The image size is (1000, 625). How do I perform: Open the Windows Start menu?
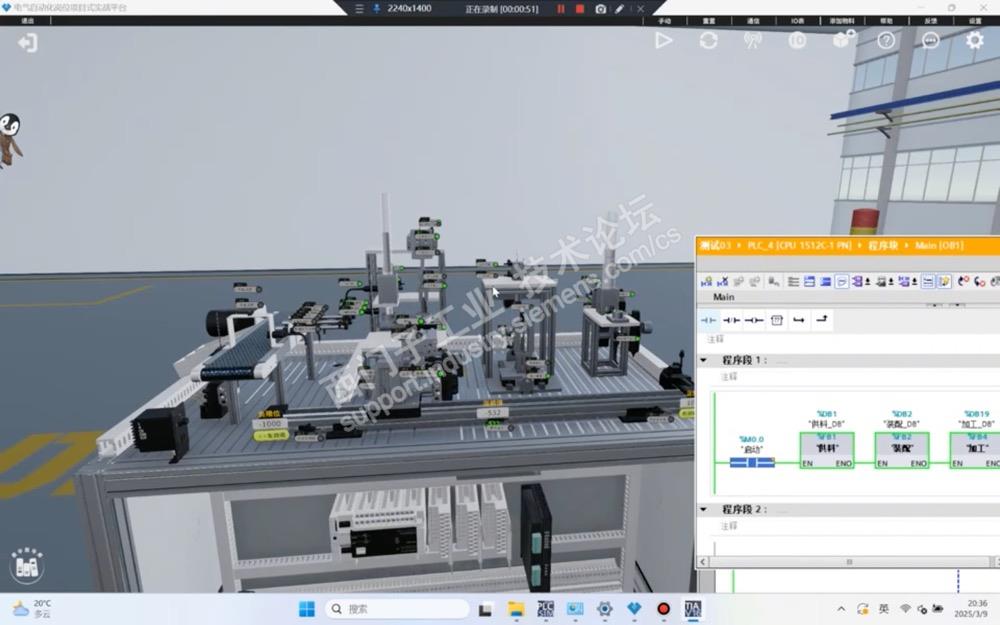(x=307, y=609)
